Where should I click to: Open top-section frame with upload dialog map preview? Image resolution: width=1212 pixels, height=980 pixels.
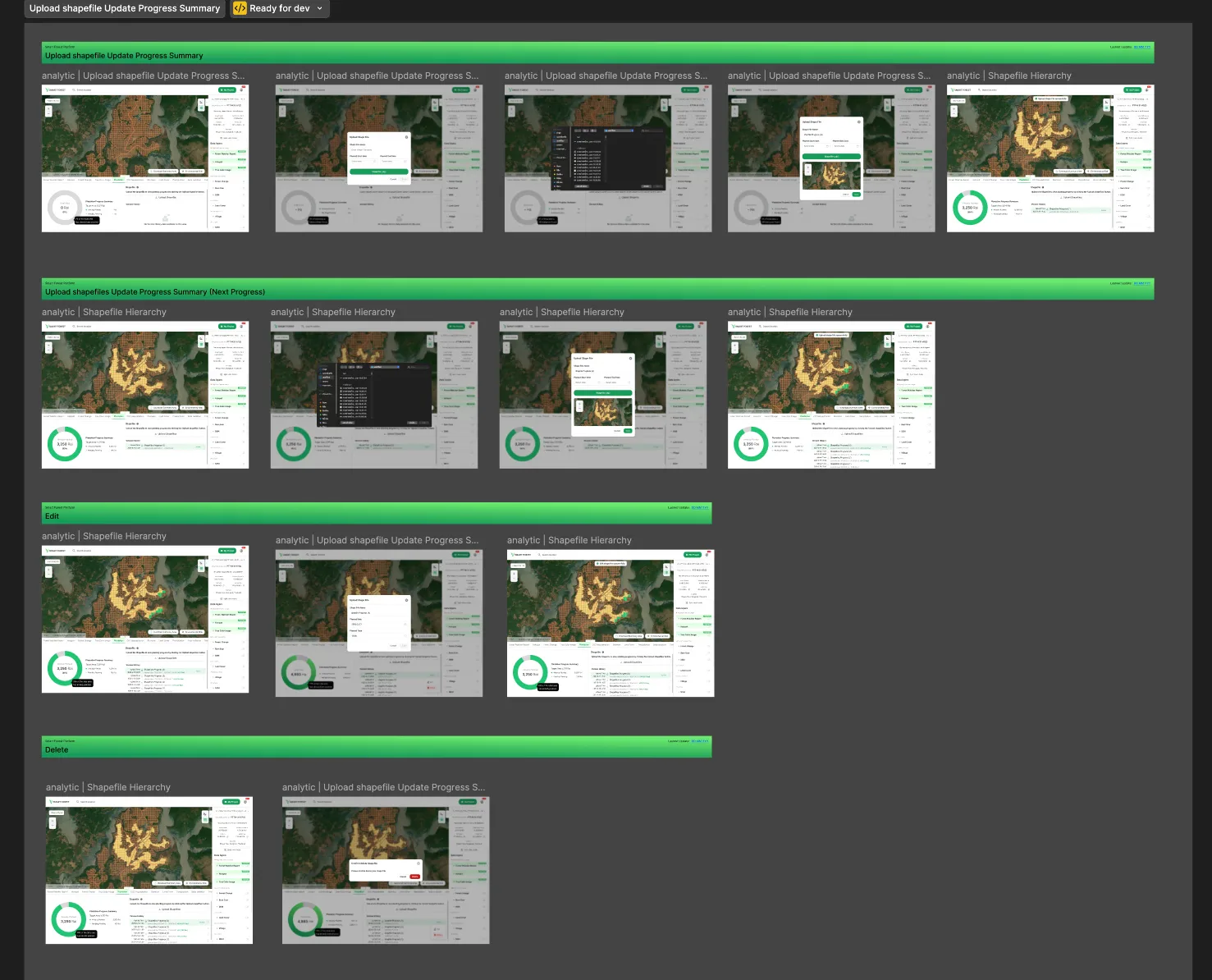[x=831, y=158]
